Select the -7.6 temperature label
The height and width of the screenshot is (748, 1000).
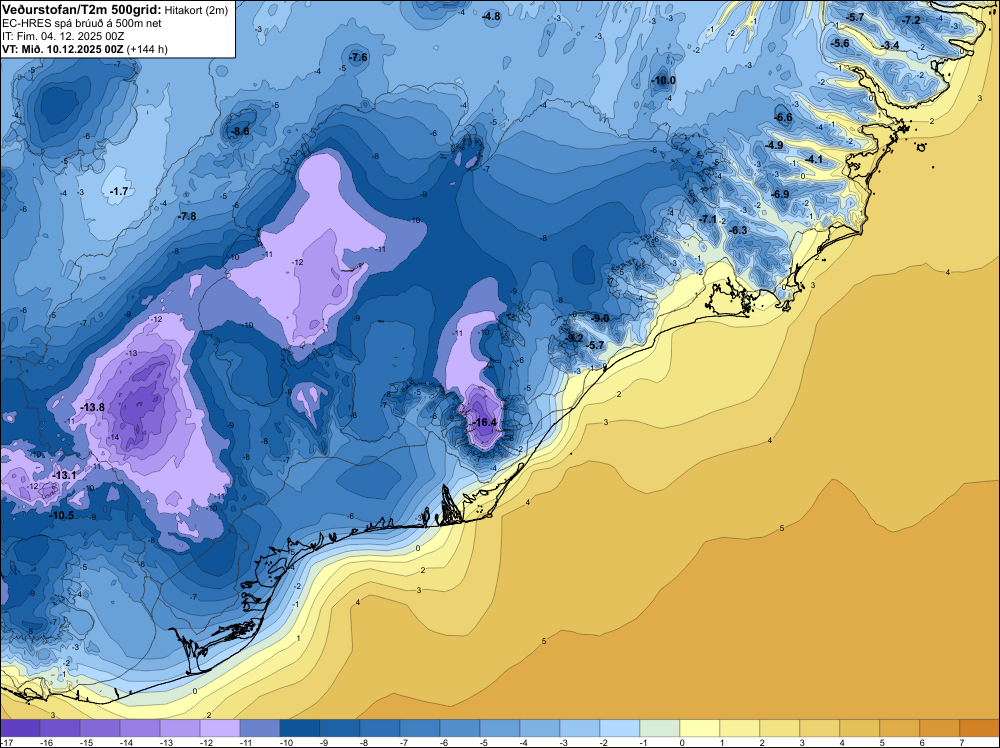coord(358,57)
